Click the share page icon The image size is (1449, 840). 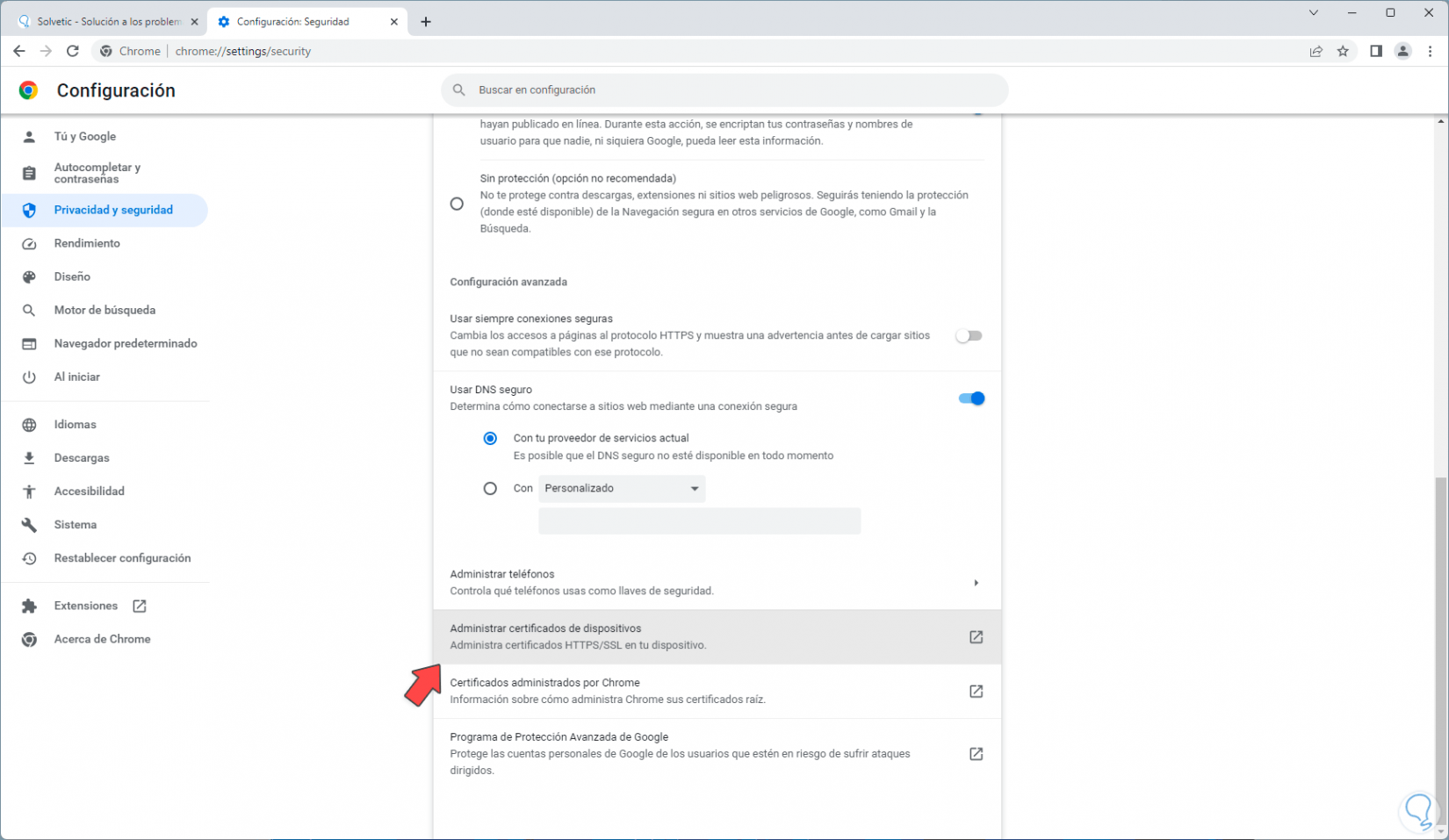(1316, 51)
